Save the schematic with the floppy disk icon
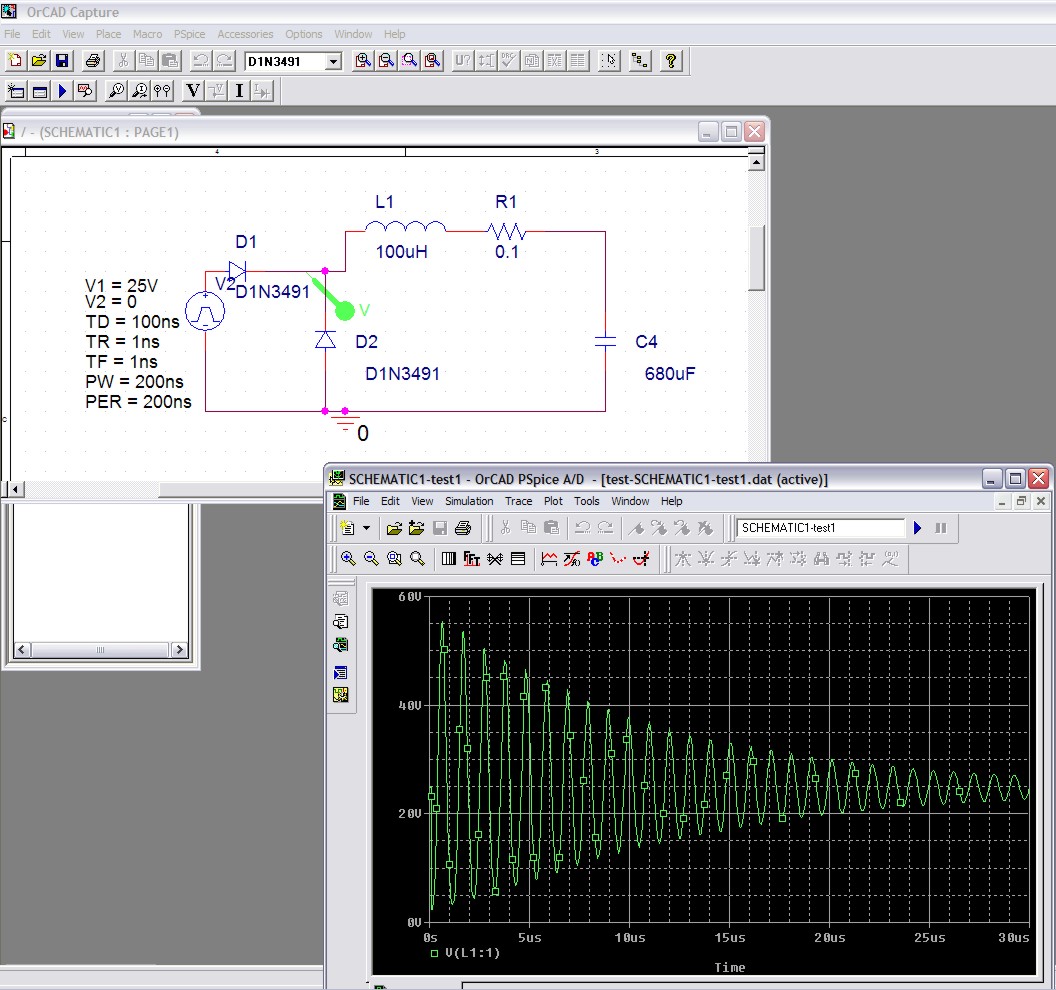Image resolution: width=1056 pixels, height=990 pixels. 62,61
